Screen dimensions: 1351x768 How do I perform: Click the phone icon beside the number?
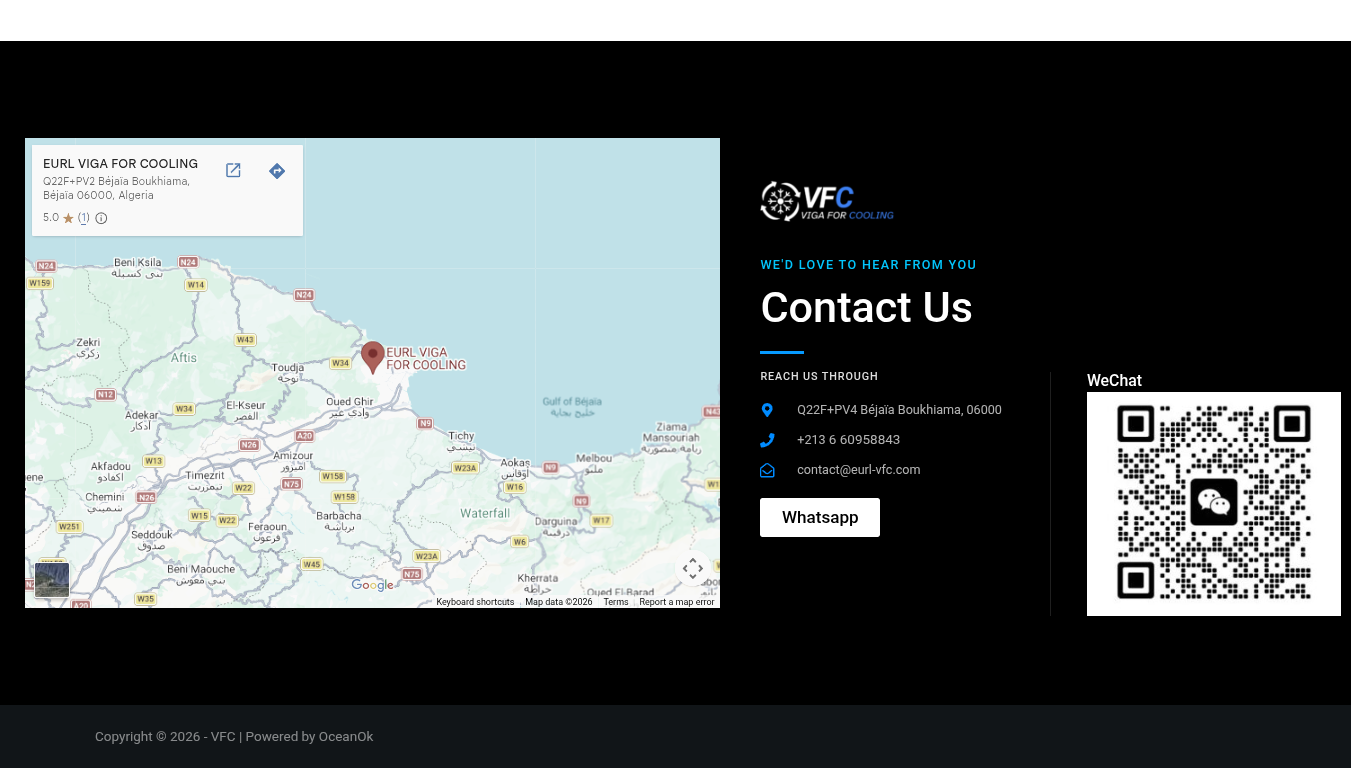click(x=767, y=440)
